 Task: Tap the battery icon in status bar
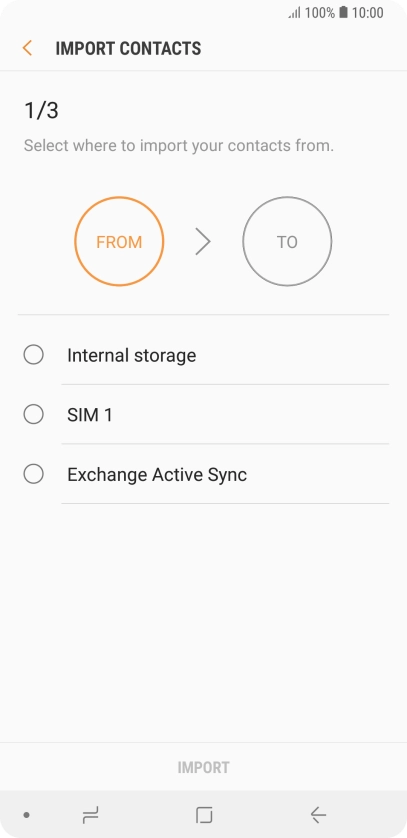click(x=343, y=12)
